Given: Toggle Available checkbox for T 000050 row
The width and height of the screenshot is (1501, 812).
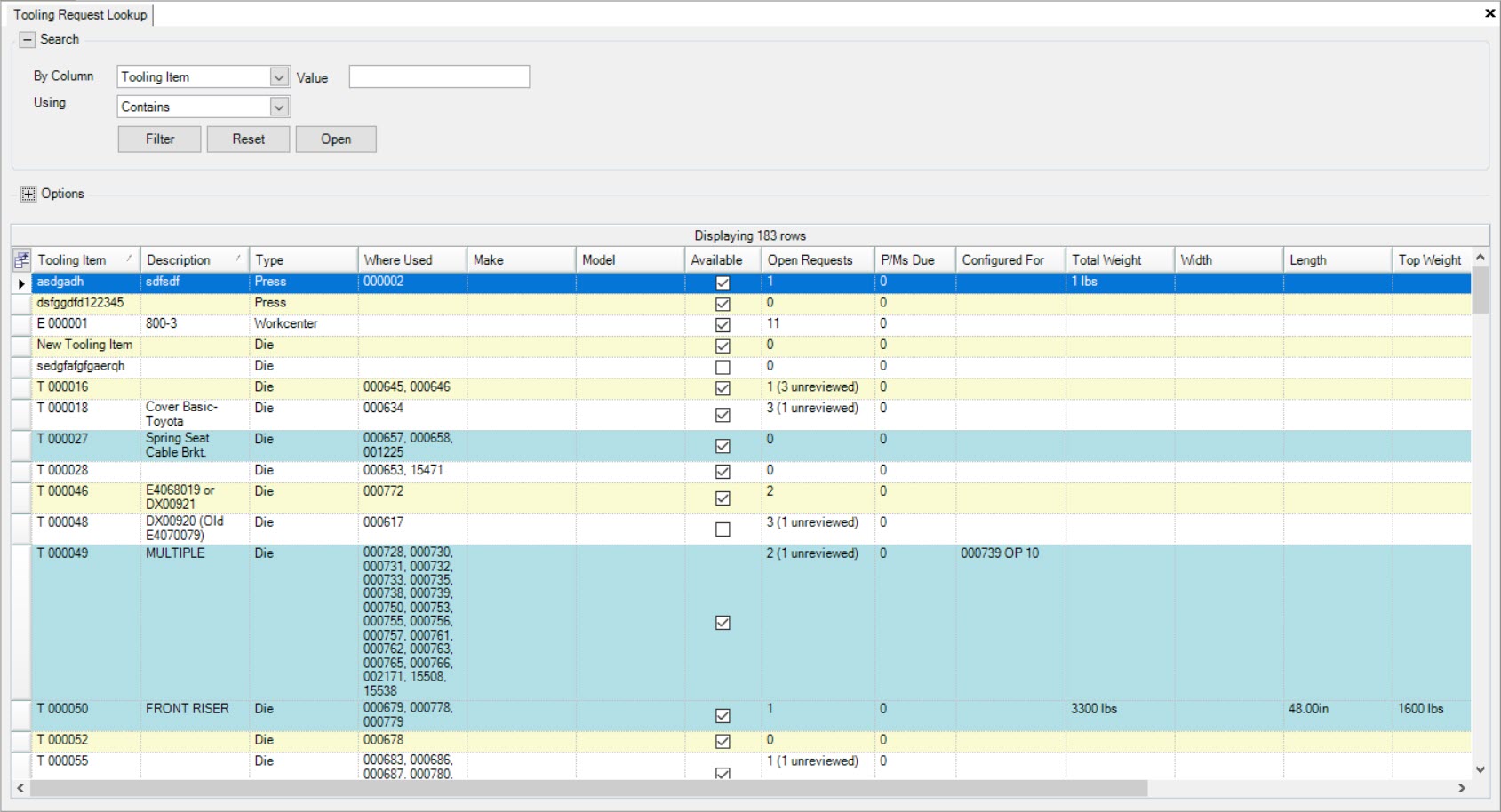Looking at the screenshot, I should click(x=723, y=716).
